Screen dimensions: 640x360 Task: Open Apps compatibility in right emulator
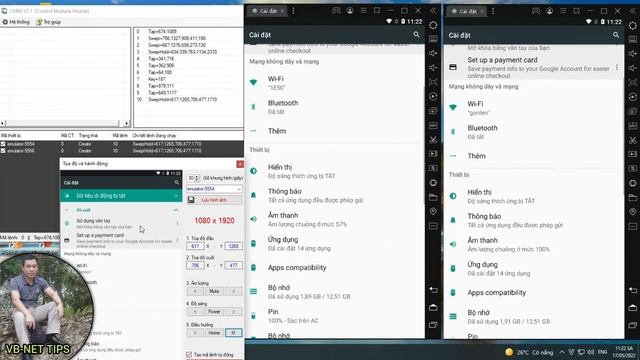coord(534,293)
